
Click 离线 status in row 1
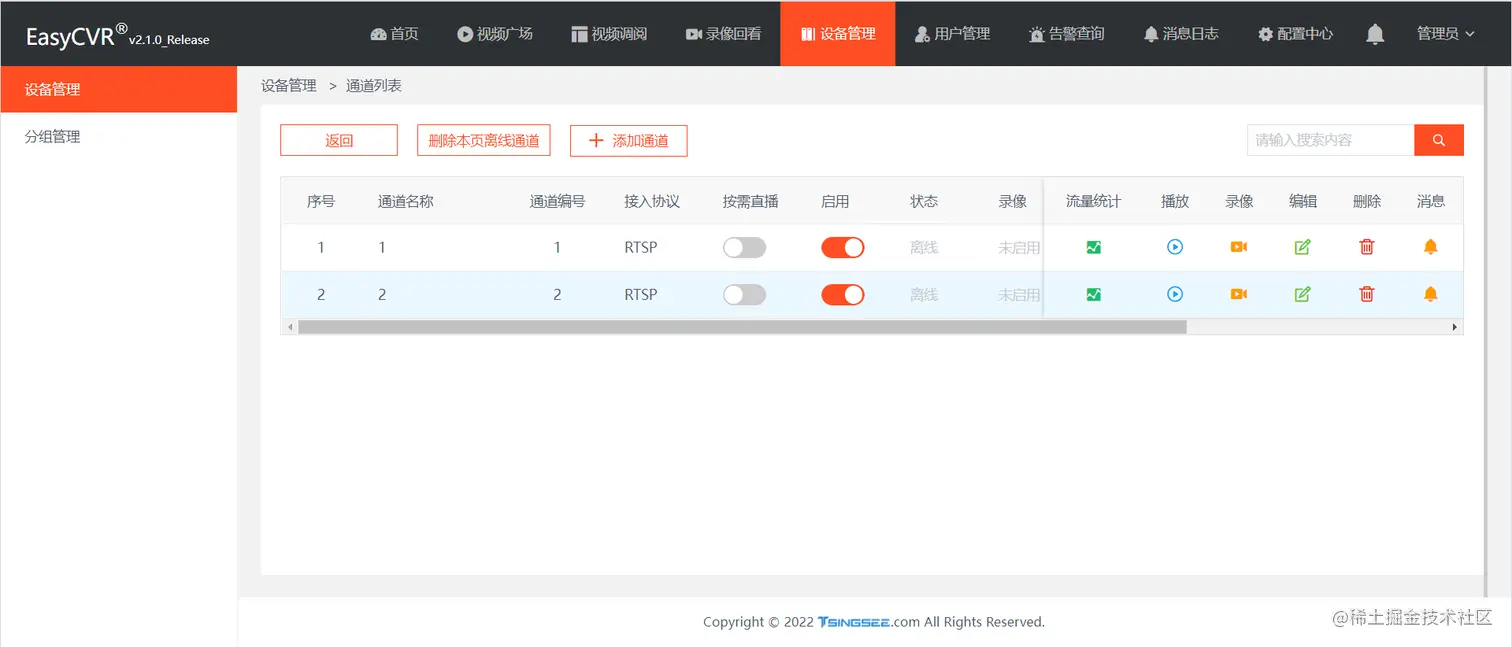coord(924,247)
